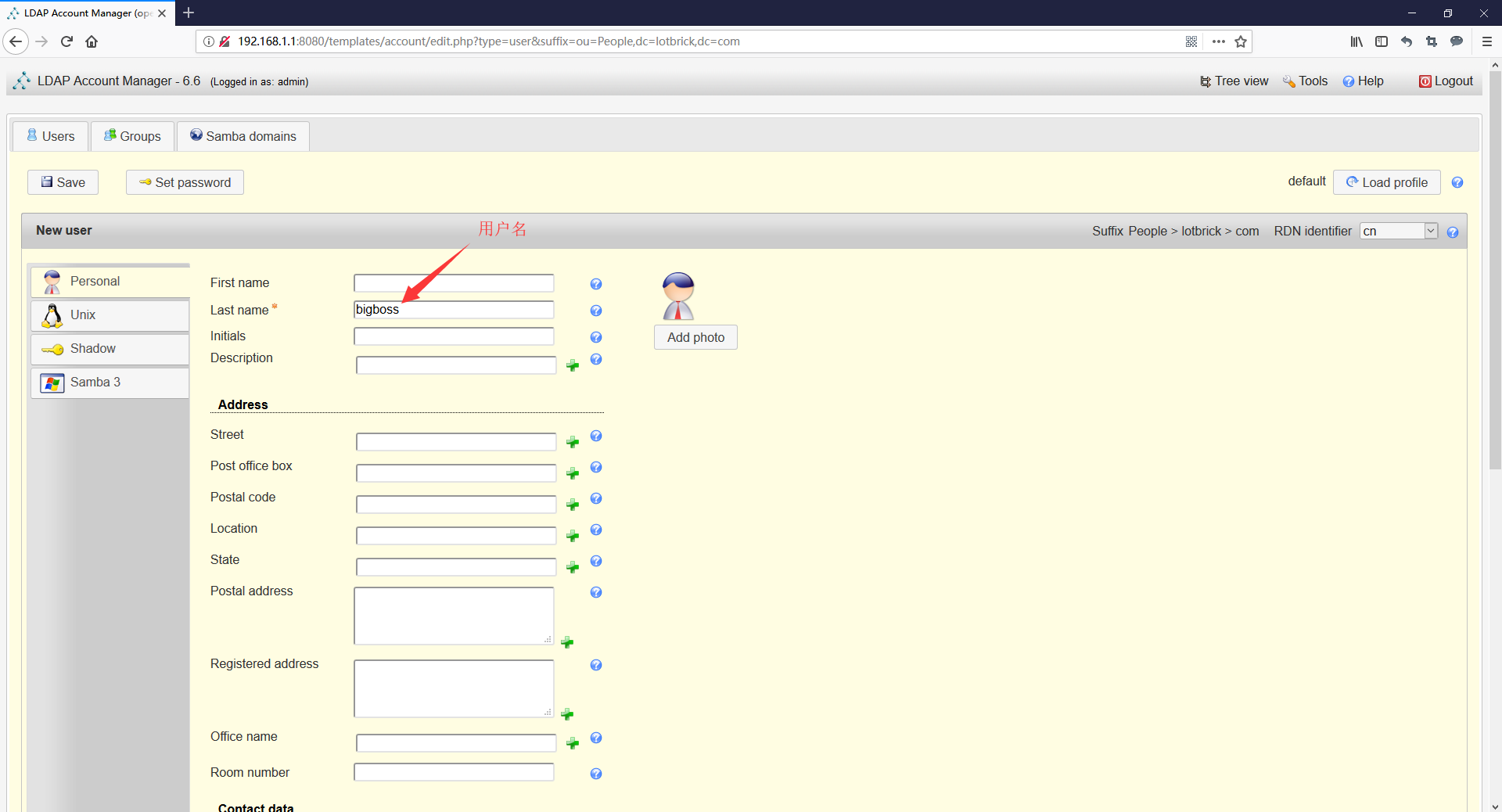This screenshot has width=1502, height=812.
Task: Switch to the Samba domains tab
Action: pyautogui.click(x=243, y=136)
